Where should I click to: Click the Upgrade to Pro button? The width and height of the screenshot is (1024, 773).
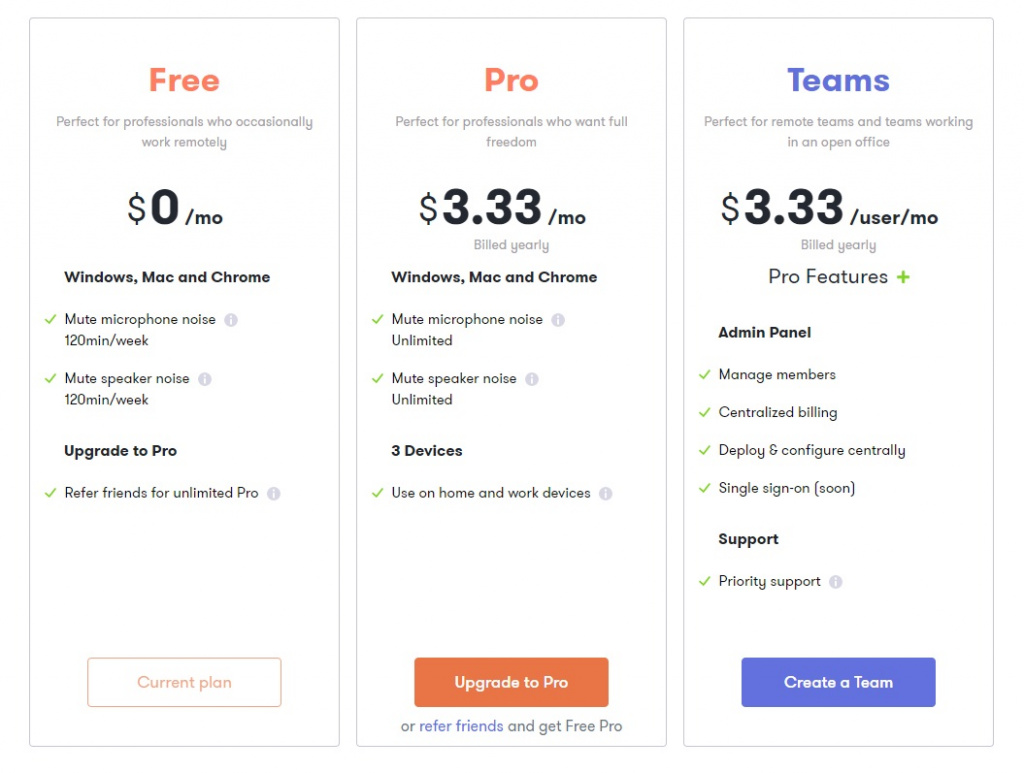pyautogui.click(x=511, y=682)
